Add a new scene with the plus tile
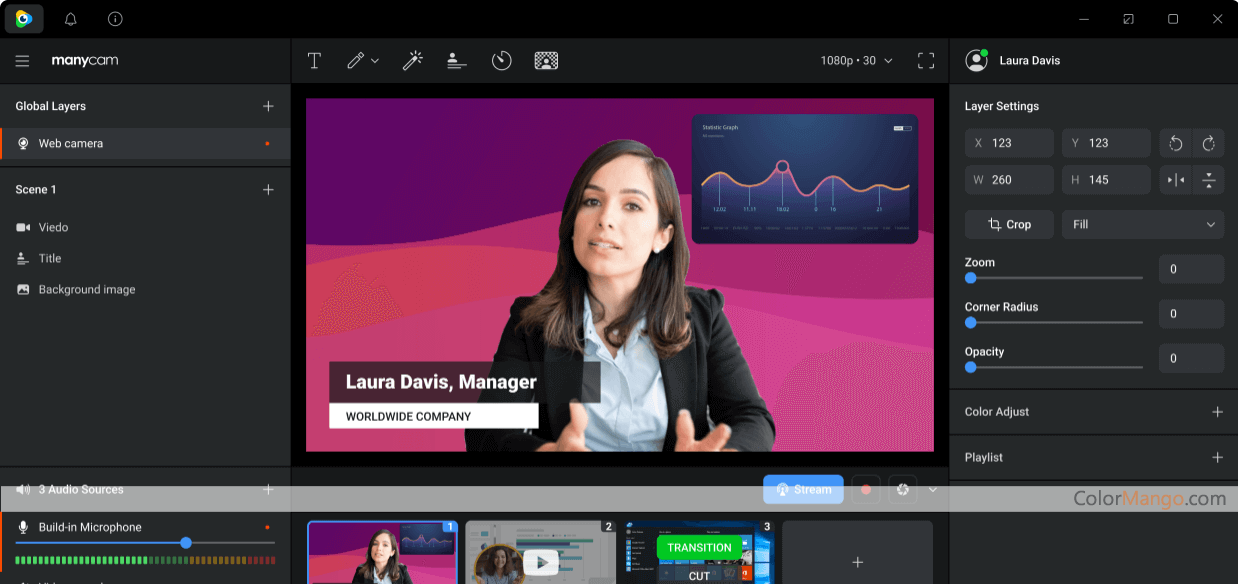Viewport: 1238px width, 584px height. (x=857, y=552)
